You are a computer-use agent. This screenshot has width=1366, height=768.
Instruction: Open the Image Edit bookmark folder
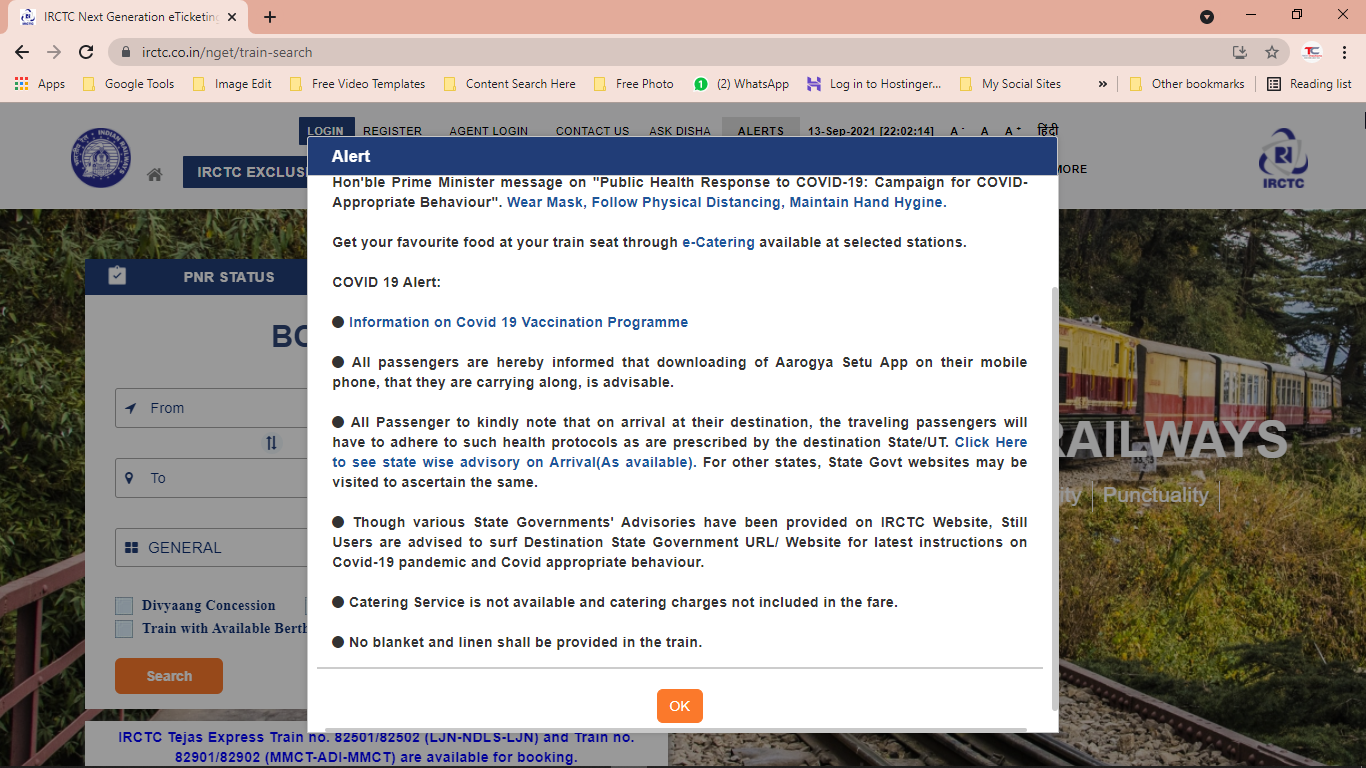232,84
